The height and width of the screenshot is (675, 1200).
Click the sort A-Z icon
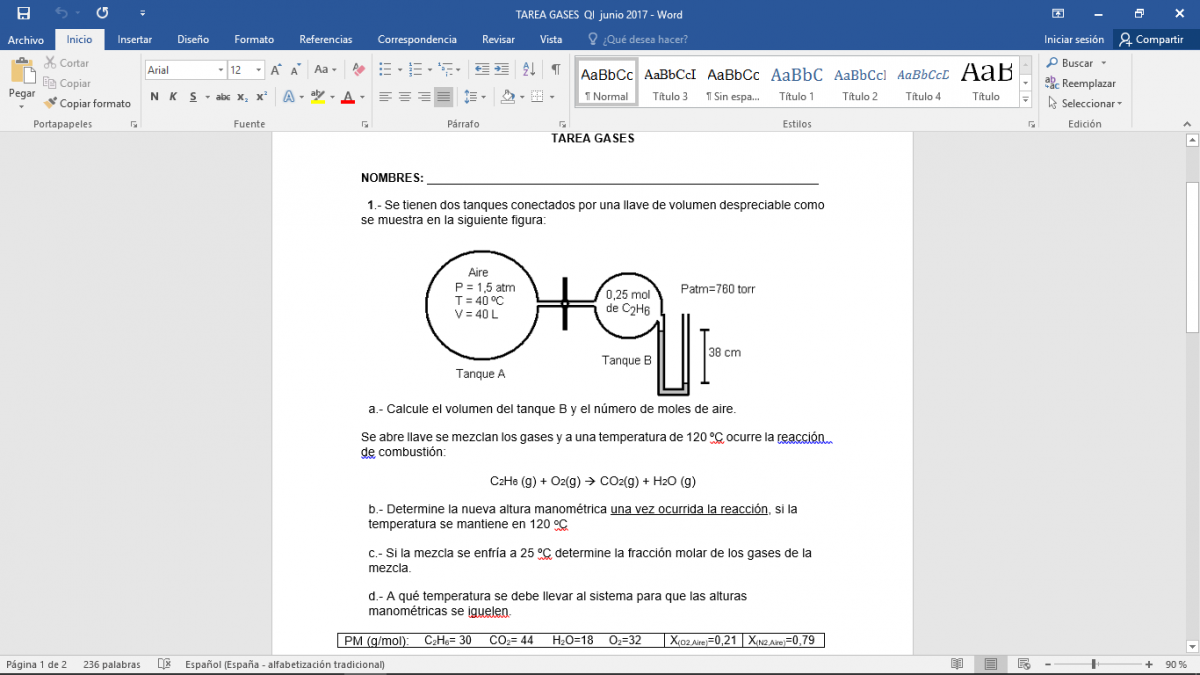coord(530,70)
